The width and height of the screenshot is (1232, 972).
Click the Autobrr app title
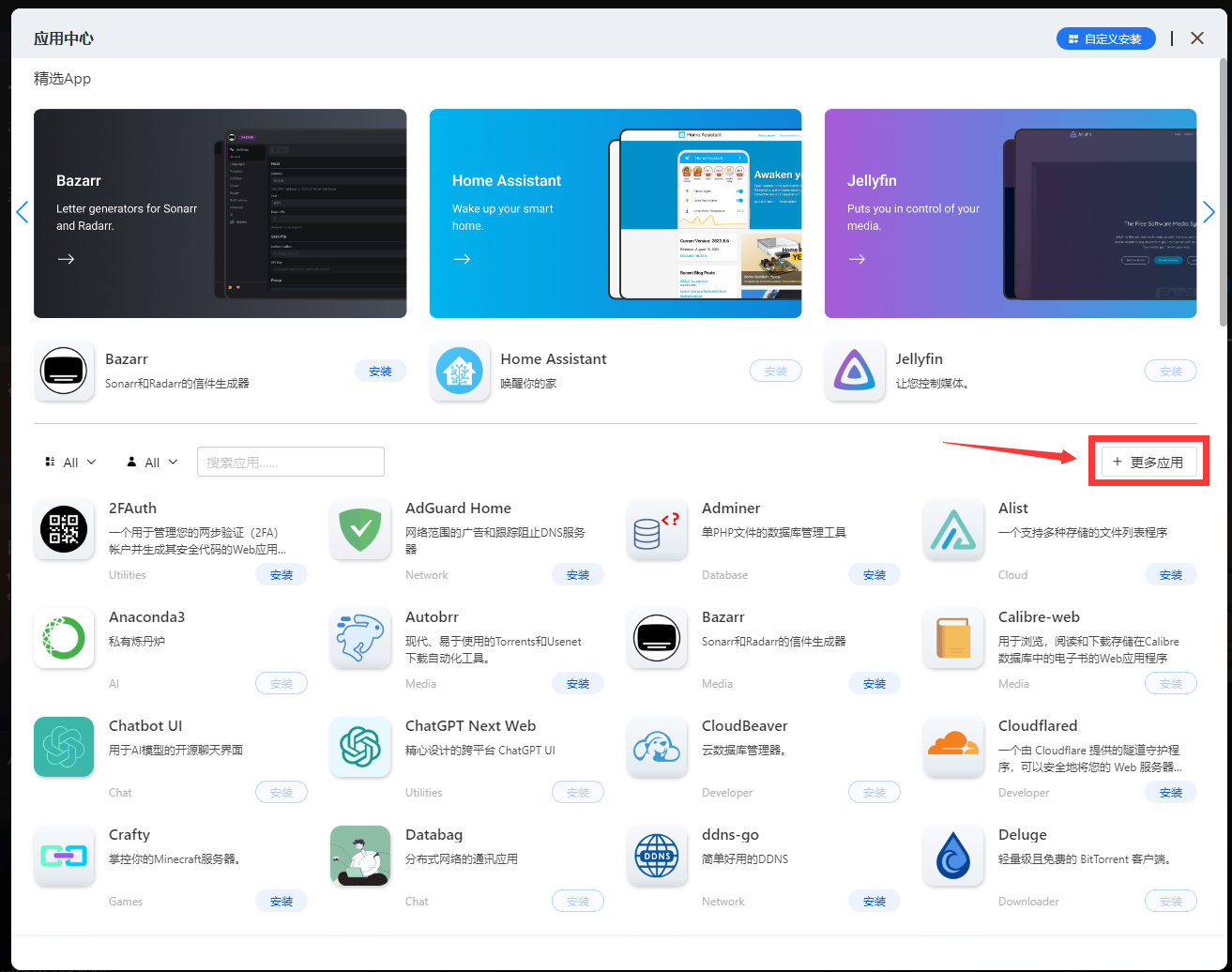[x=432, y=617]
